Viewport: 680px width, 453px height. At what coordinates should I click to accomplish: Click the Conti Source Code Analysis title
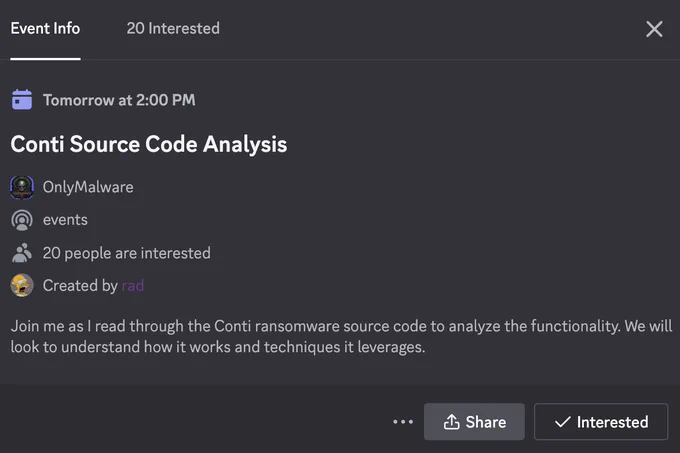149,144
